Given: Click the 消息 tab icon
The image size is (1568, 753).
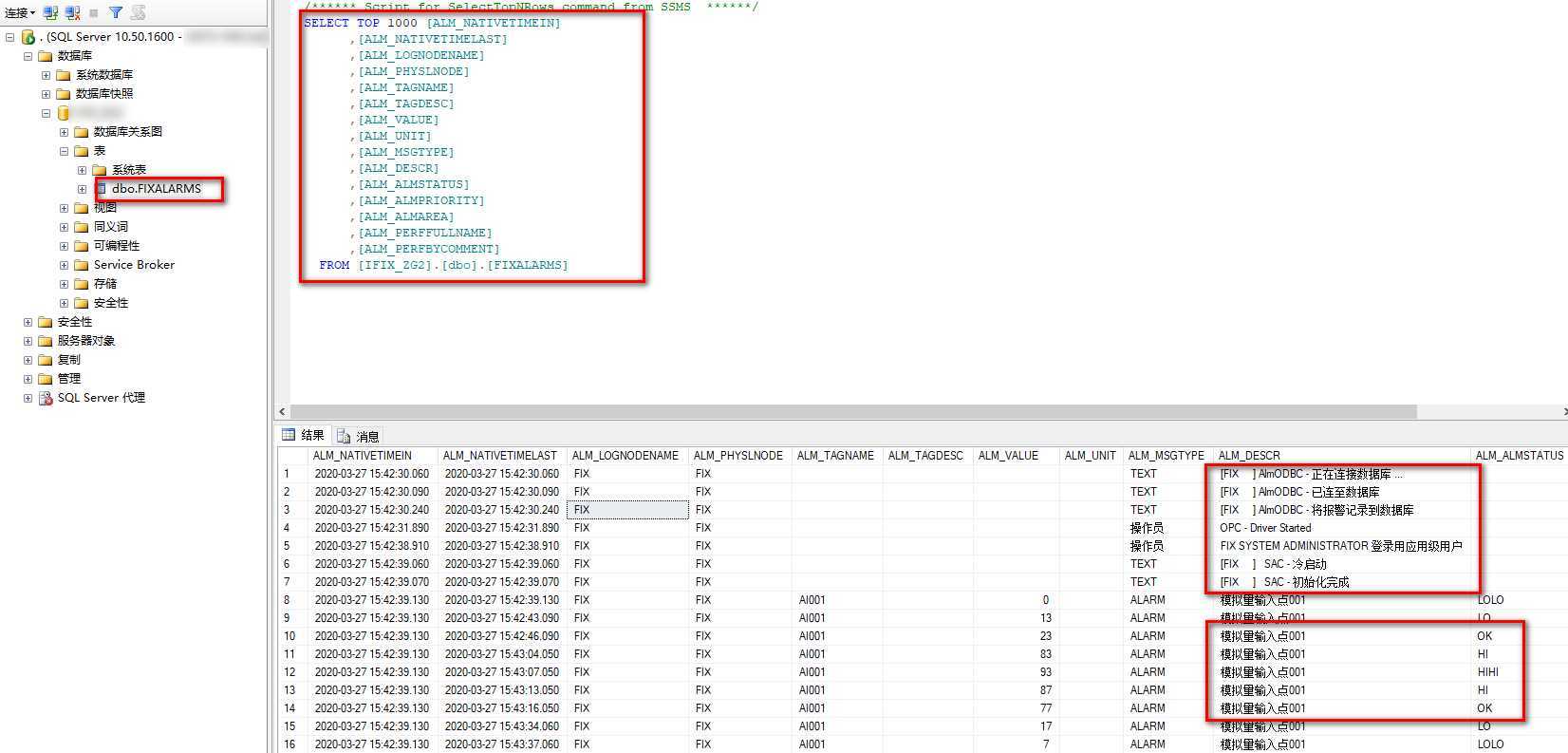Looking at the screenshot, I should tap(344, 436).
